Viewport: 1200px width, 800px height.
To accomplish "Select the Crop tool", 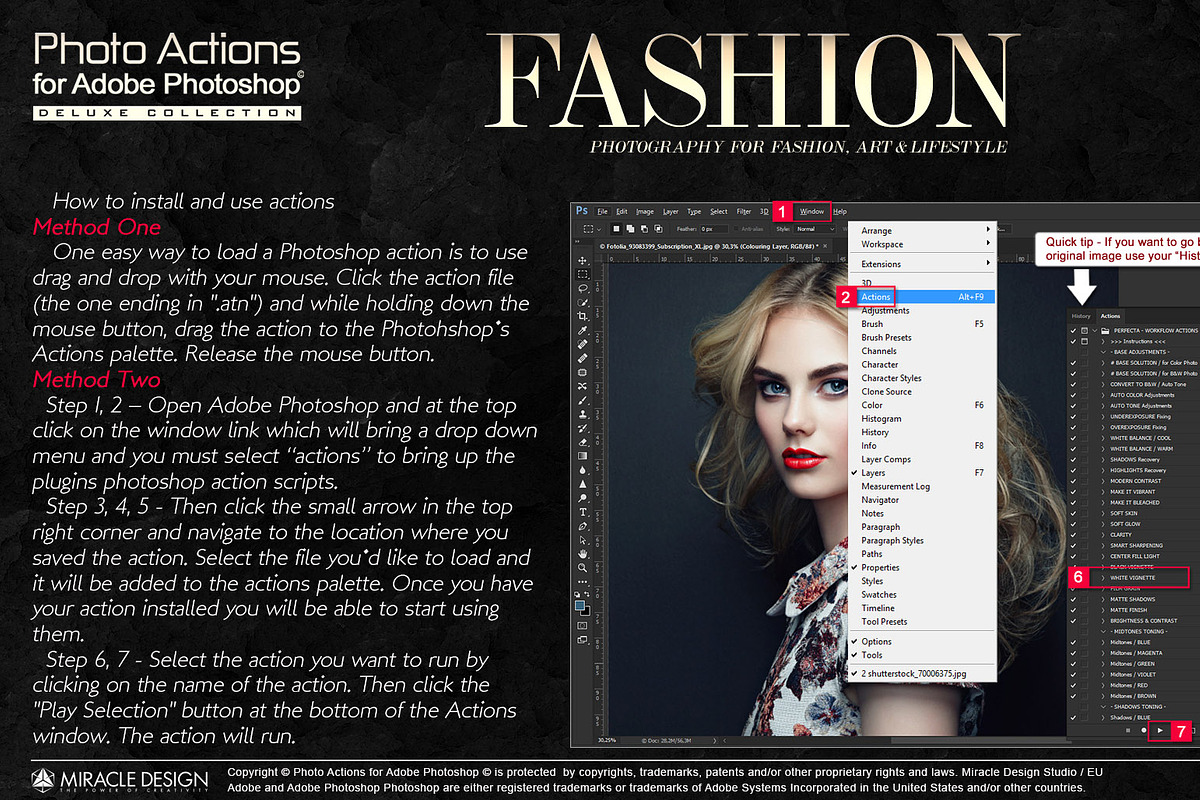I will [x=582, y=315].
